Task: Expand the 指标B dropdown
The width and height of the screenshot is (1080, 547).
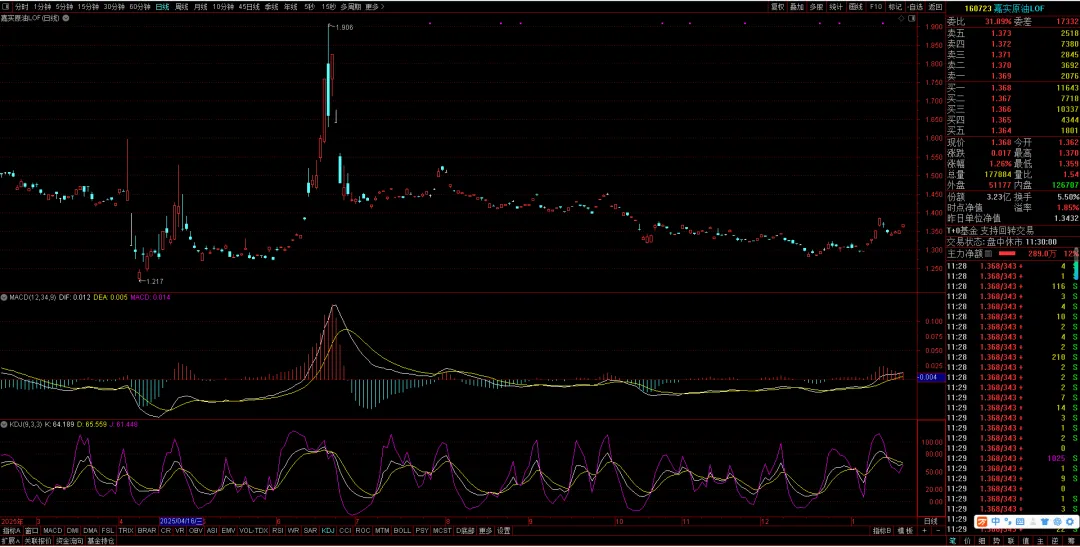Action: click(882, 530)
